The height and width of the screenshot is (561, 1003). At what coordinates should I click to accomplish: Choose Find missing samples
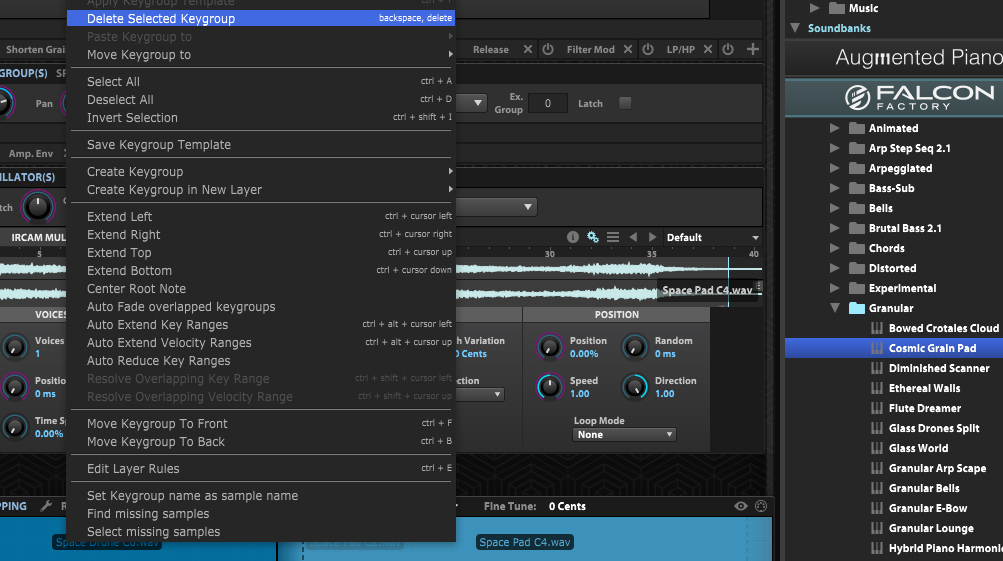[x=261, y=514]
